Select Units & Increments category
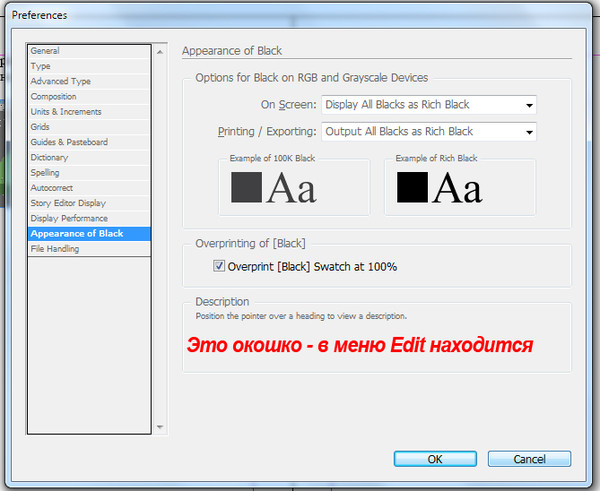The image size is (600, 491). (x=89, y=112)
